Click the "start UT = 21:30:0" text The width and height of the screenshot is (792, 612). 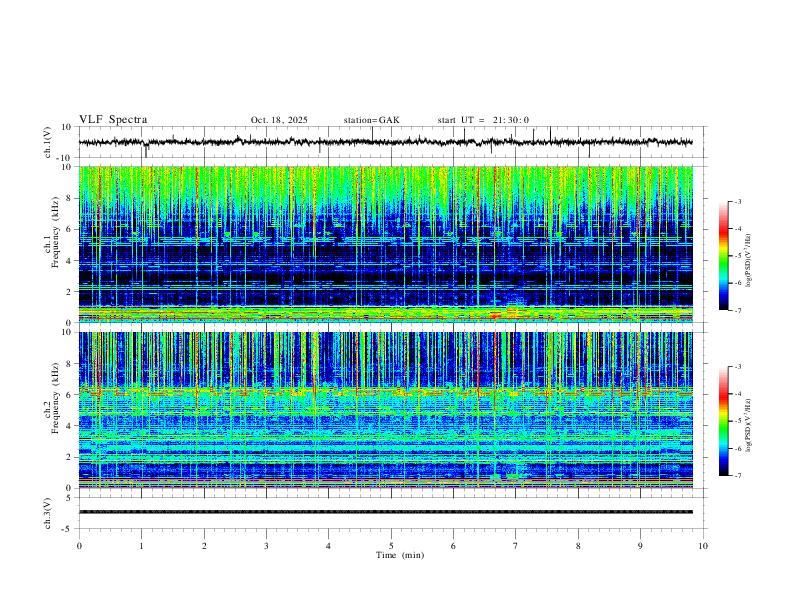[483, 120]
